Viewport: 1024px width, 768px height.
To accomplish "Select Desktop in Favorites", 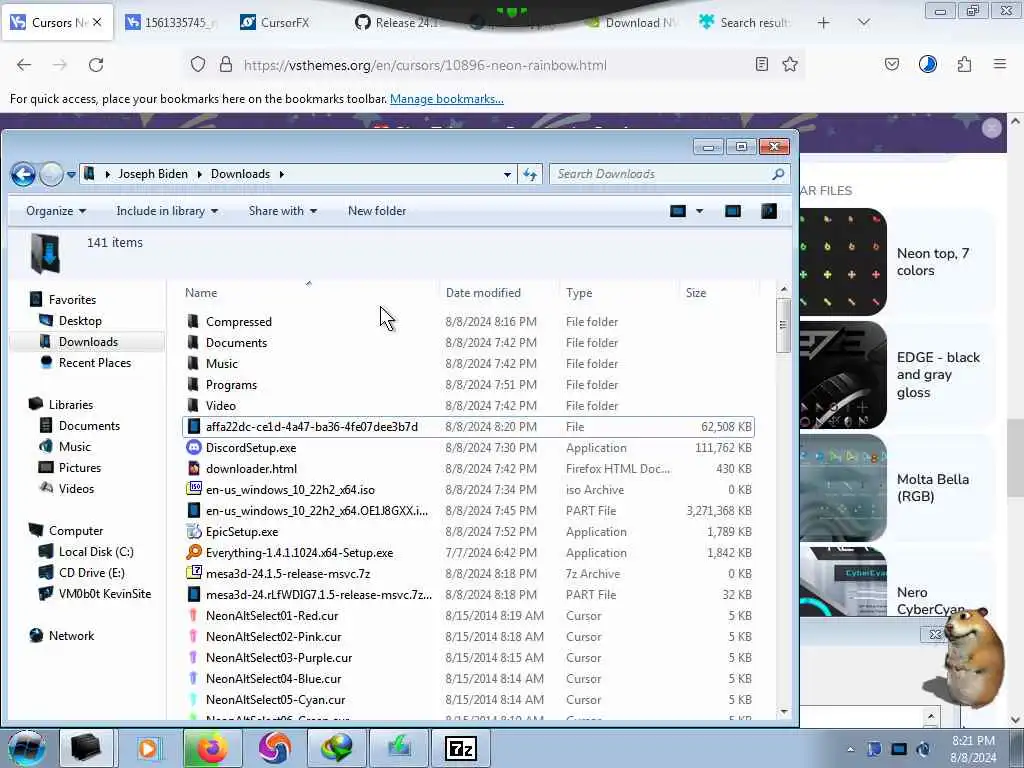I will click(x=80, y=321).
